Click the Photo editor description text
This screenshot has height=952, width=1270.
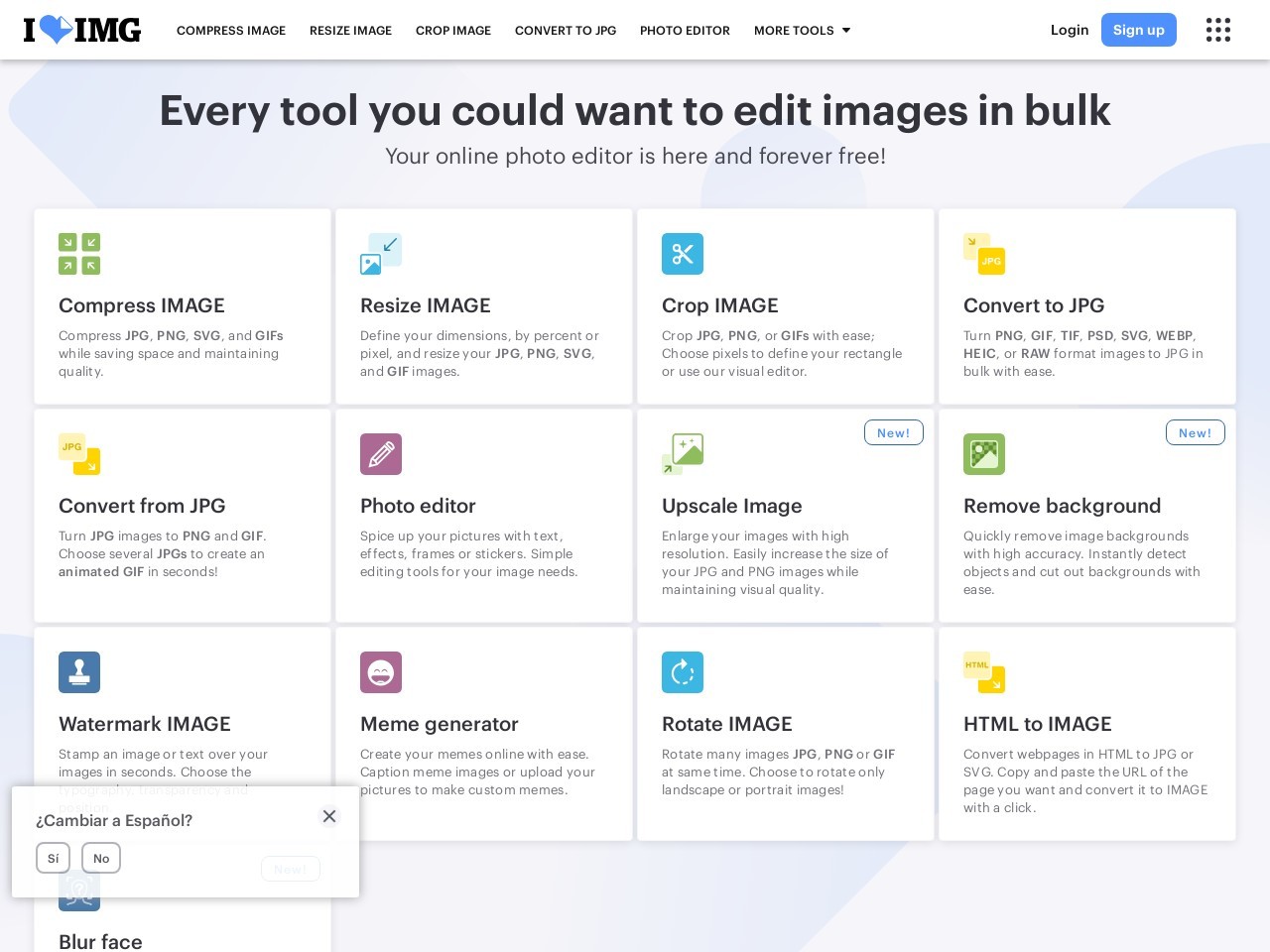[x=469, y=553]
